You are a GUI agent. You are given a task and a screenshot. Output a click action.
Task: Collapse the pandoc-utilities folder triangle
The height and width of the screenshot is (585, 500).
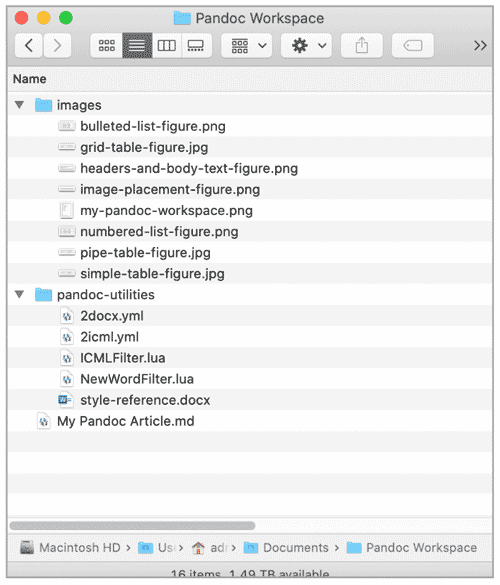click(19, 295)
